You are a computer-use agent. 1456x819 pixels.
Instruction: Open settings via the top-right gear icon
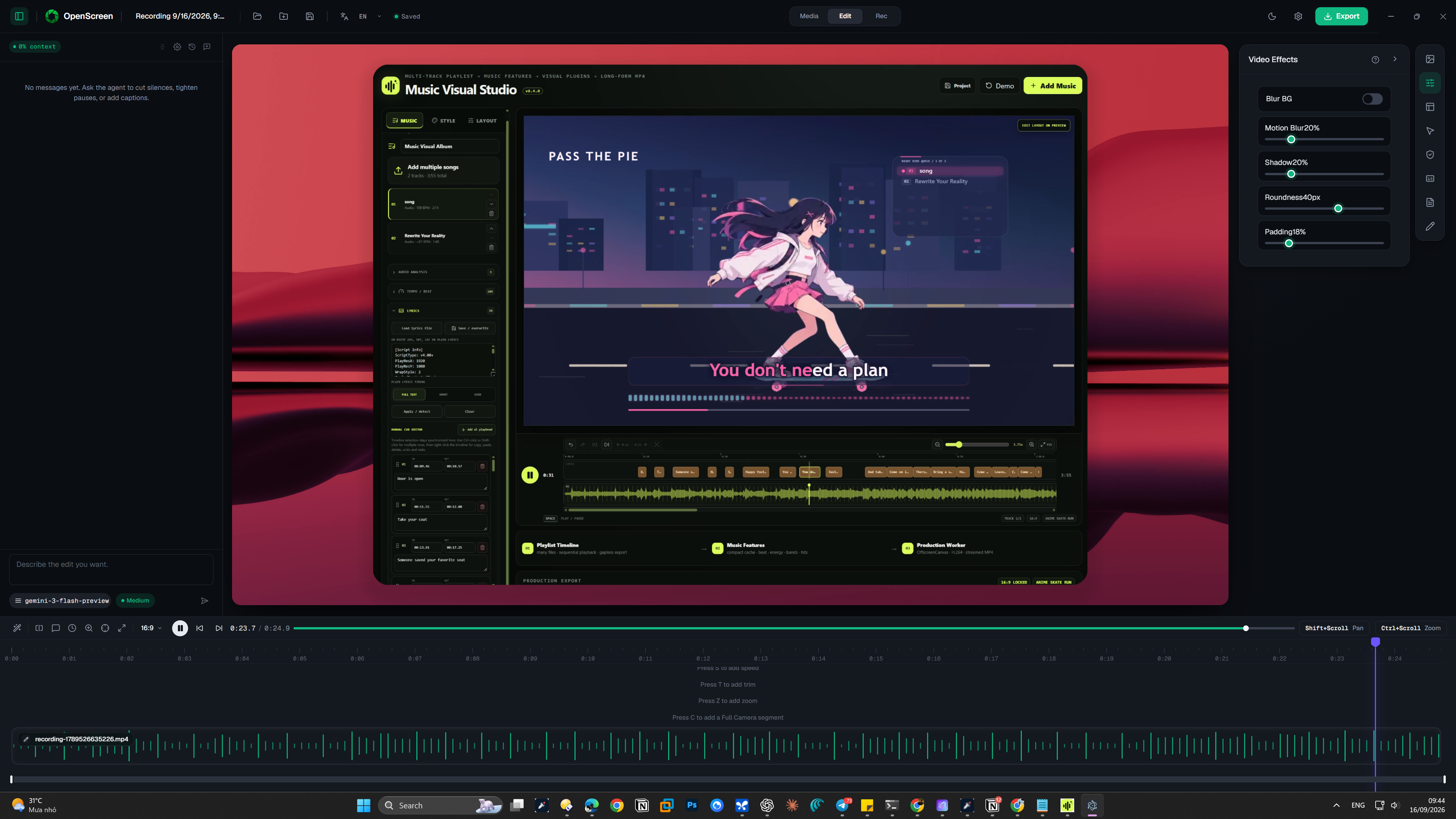coord(1298,16)
